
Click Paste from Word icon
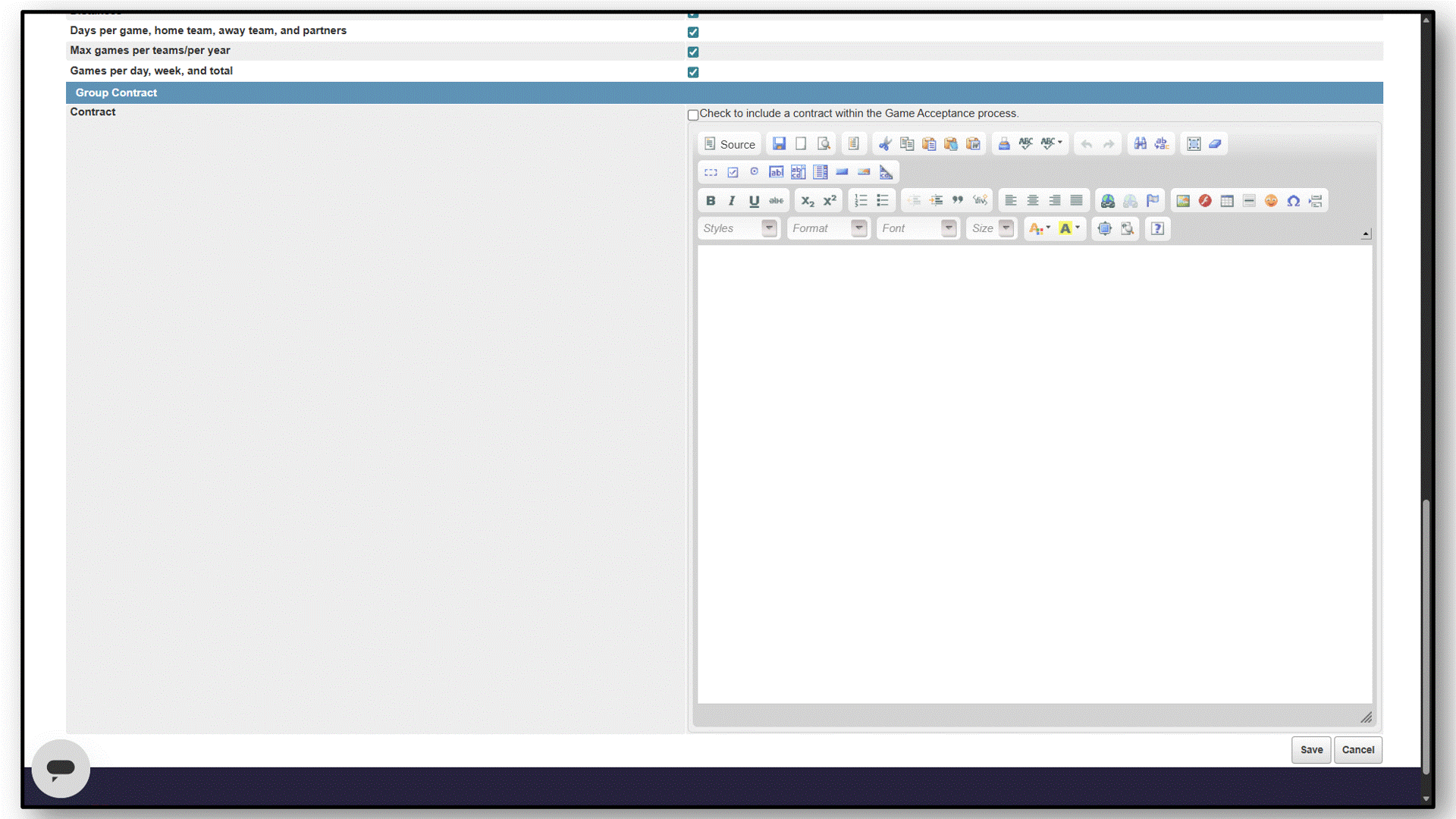(x=973, y=144)
